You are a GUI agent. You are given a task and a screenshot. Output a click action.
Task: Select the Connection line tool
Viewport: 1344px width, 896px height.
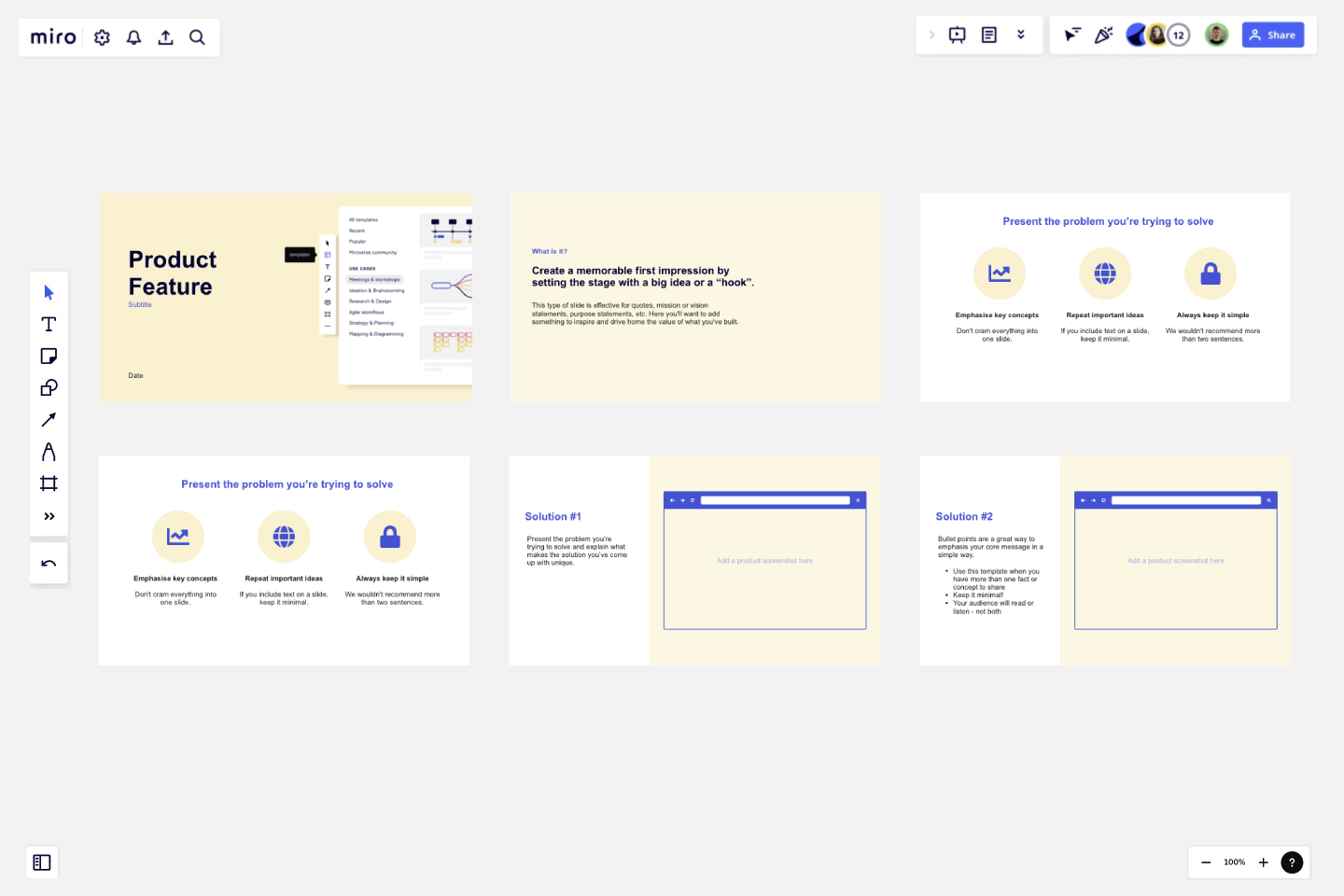point(49,419)
